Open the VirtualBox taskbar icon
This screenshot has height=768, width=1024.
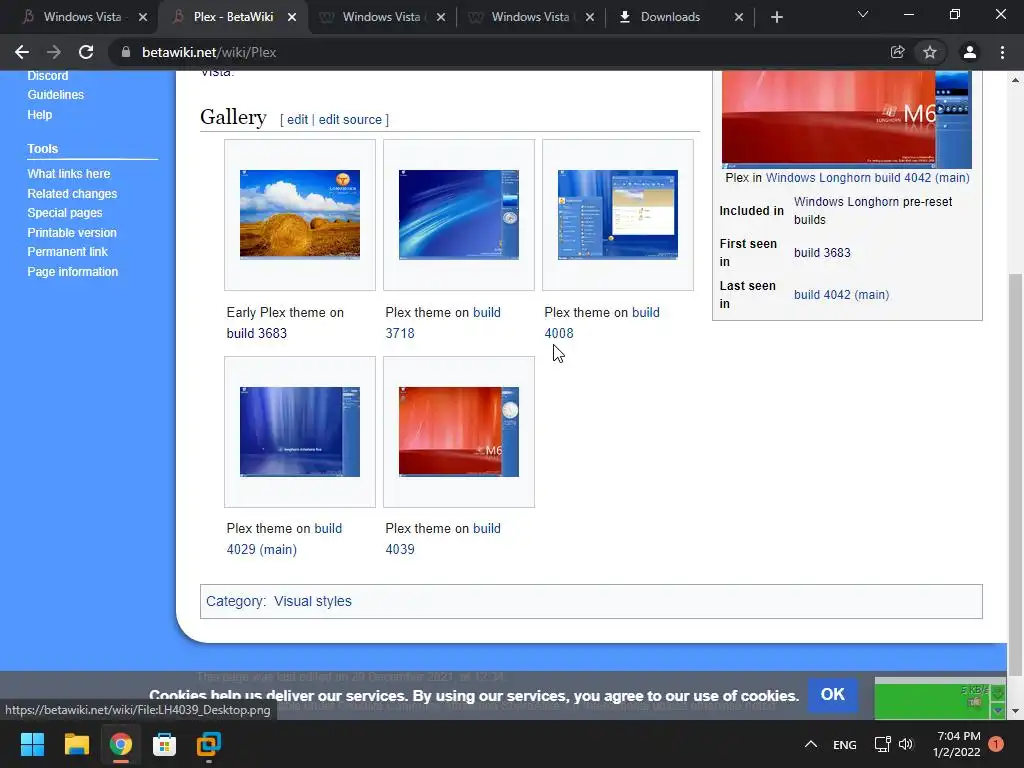[209, 744]
